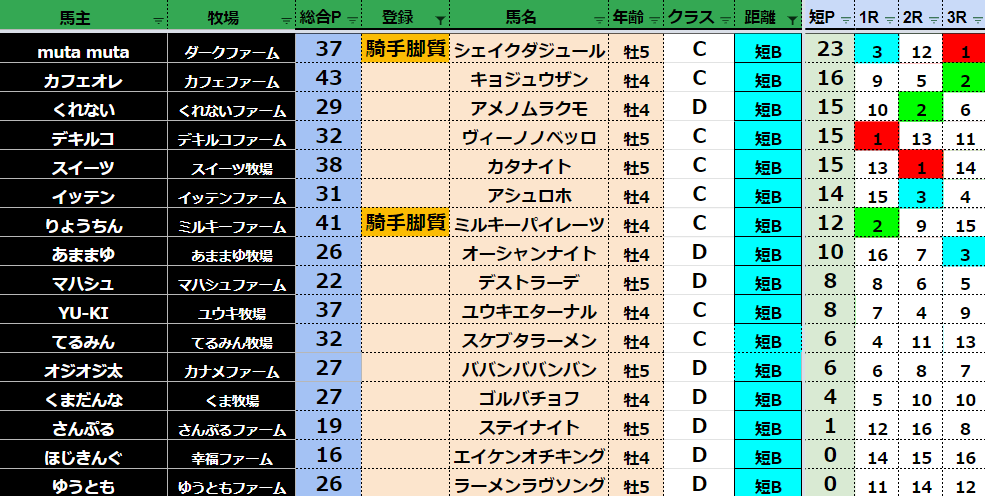Viewport: 985px width, 496px height.
Task: Expand the クラス column filter
Action: [724, 19]
